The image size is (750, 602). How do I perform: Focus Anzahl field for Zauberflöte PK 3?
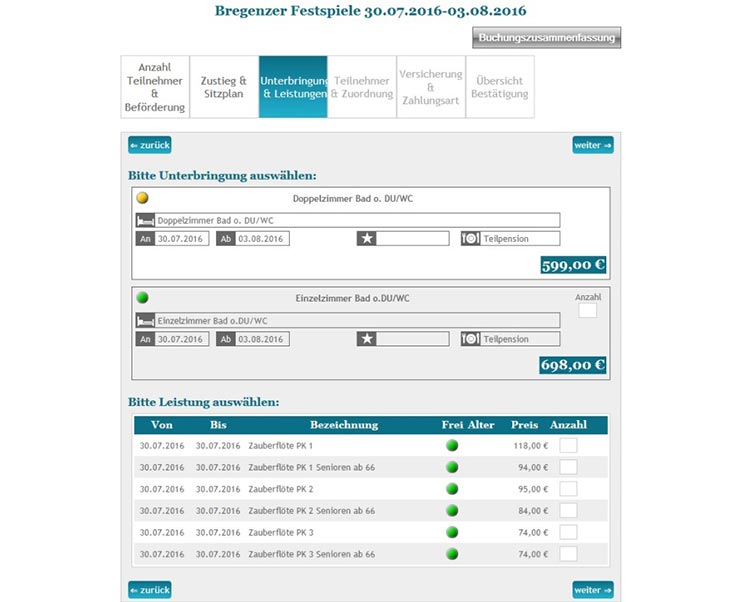pyautogui.click(x=568, y=532)
